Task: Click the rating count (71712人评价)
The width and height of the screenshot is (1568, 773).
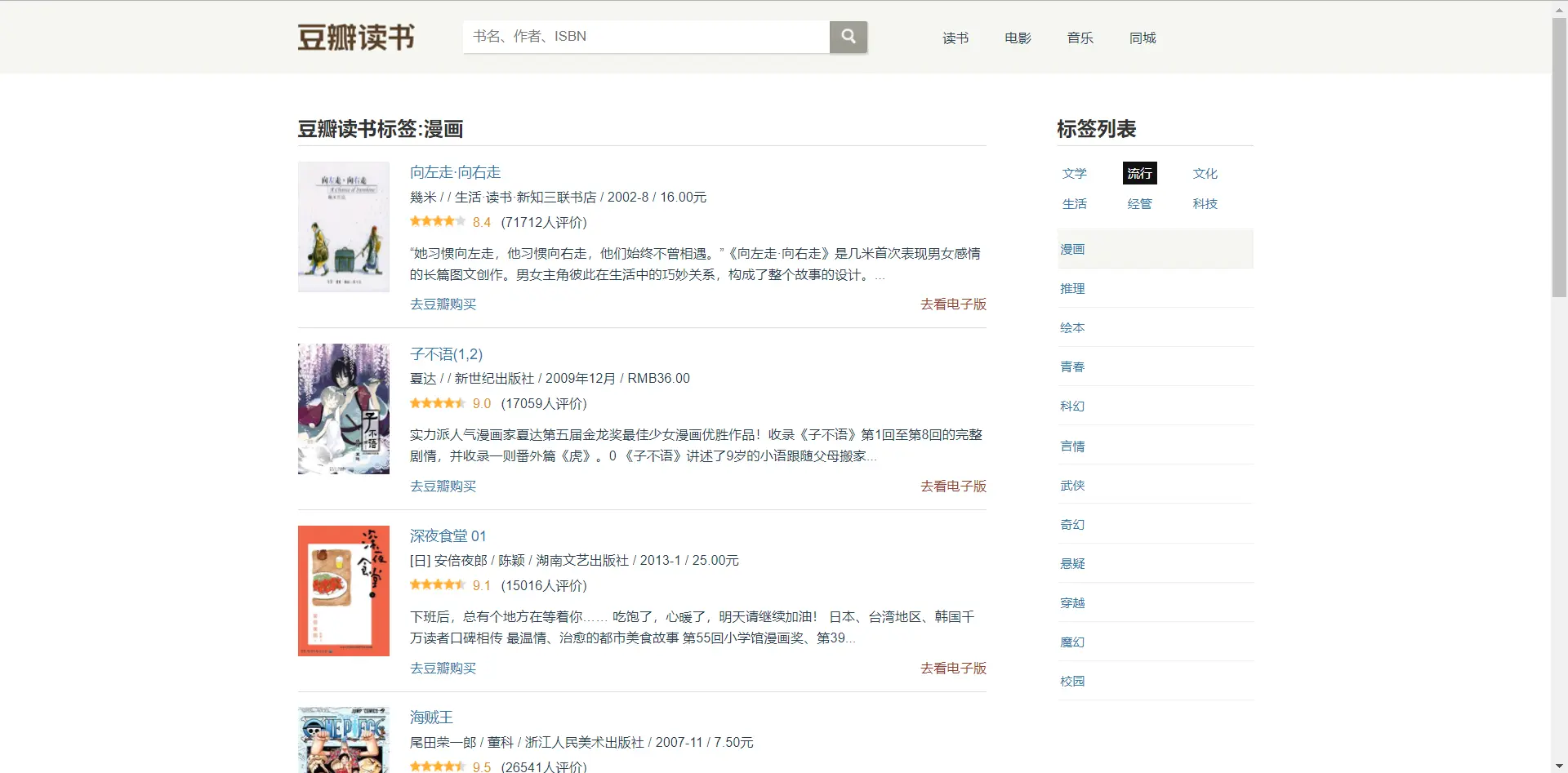Action: (544, 222)
